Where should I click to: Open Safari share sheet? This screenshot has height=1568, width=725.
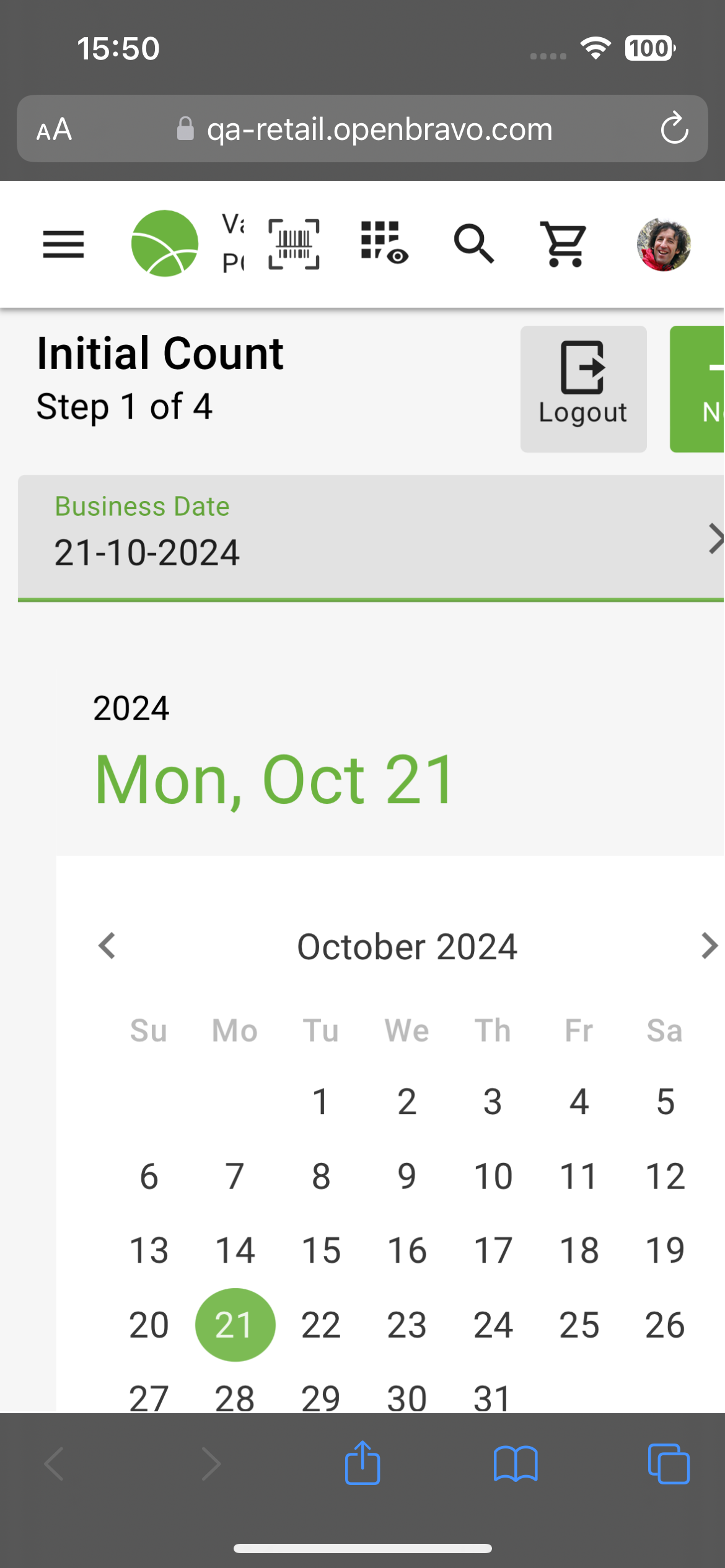362,1464
